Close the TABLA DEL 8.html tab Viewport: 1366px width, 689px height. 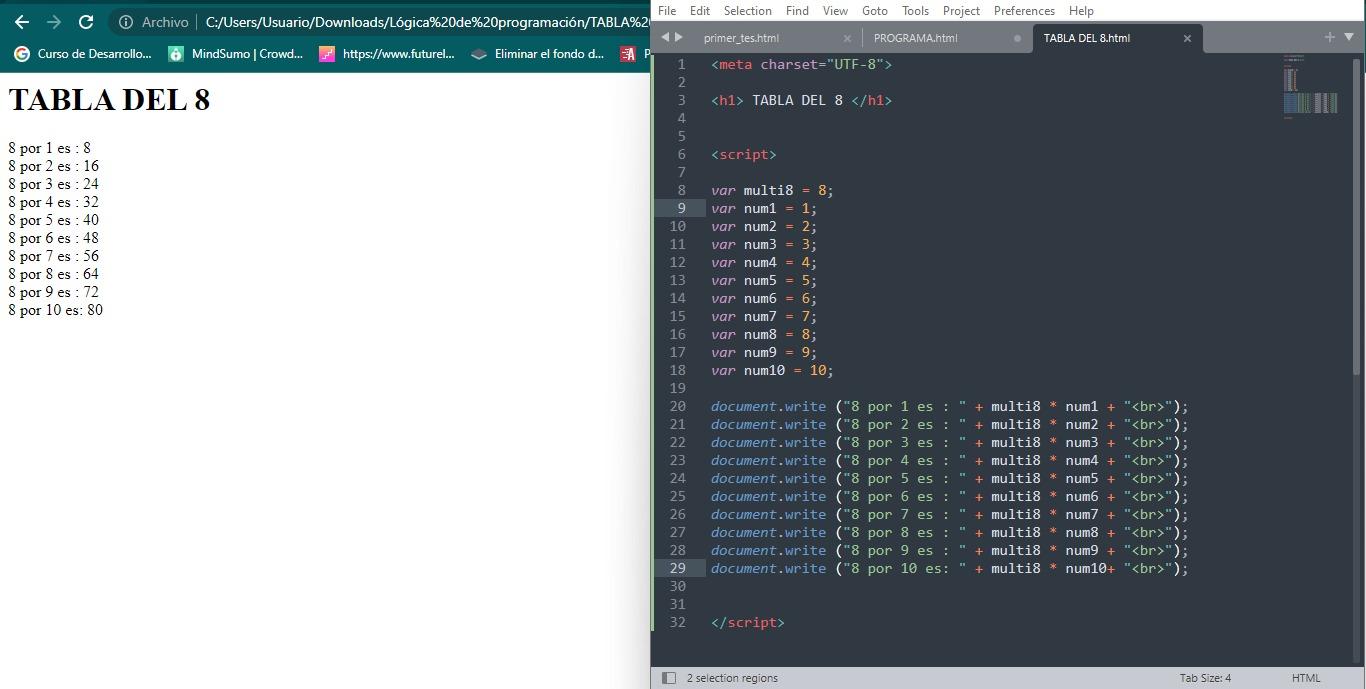tap(1187, 38)
